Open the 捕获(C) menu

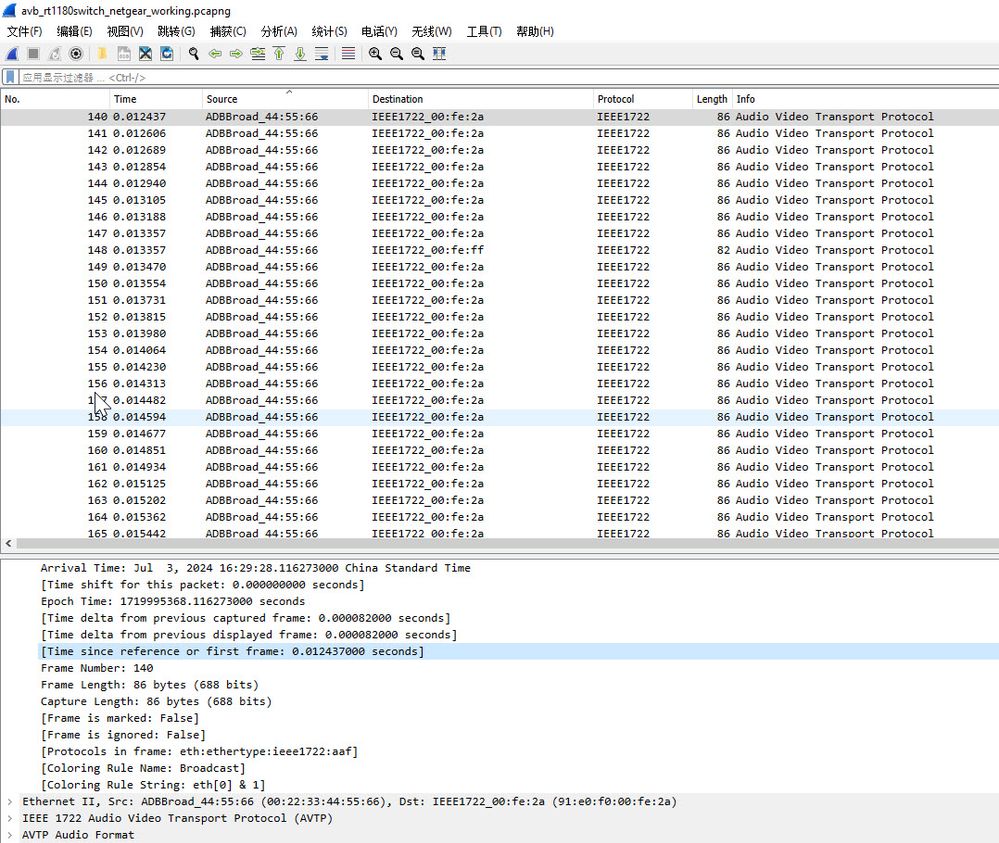[228, 31]
